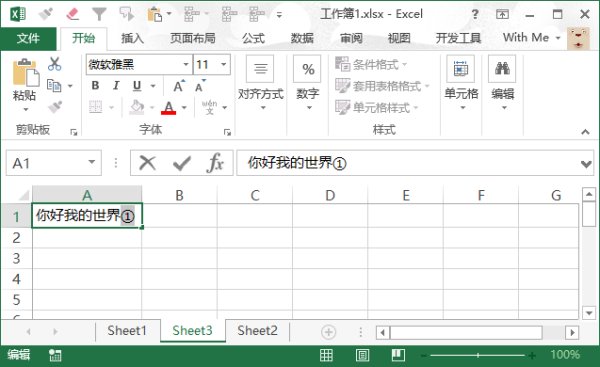
Task: Switch to the 插入 Insert tab
Action: (x=132, y=38)
